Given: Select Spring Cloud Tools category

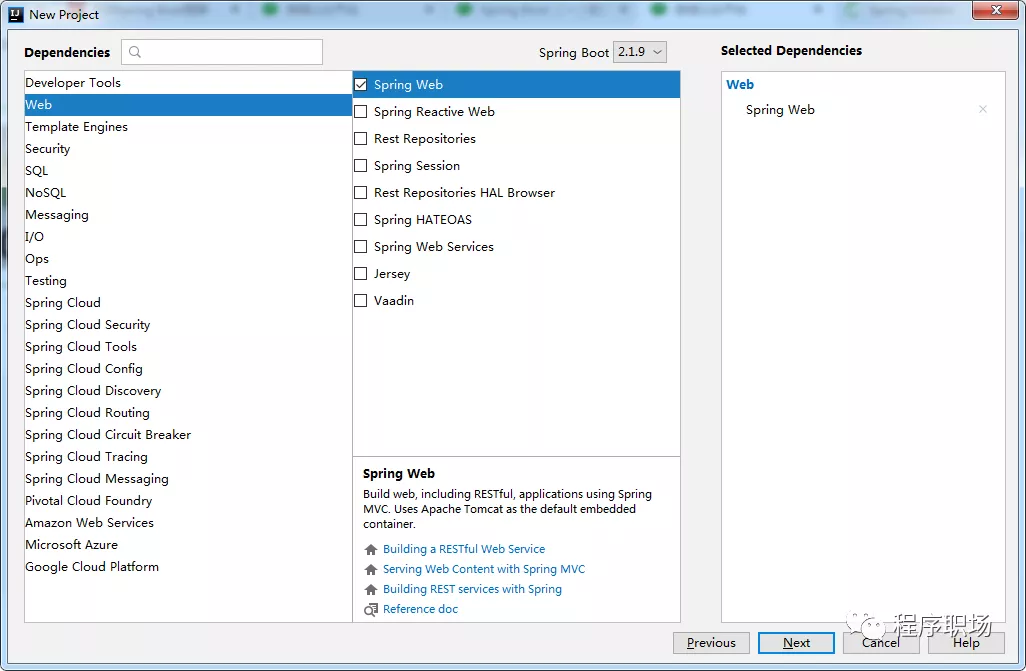Looking at the screenshot, I should [x=188, y=347].
